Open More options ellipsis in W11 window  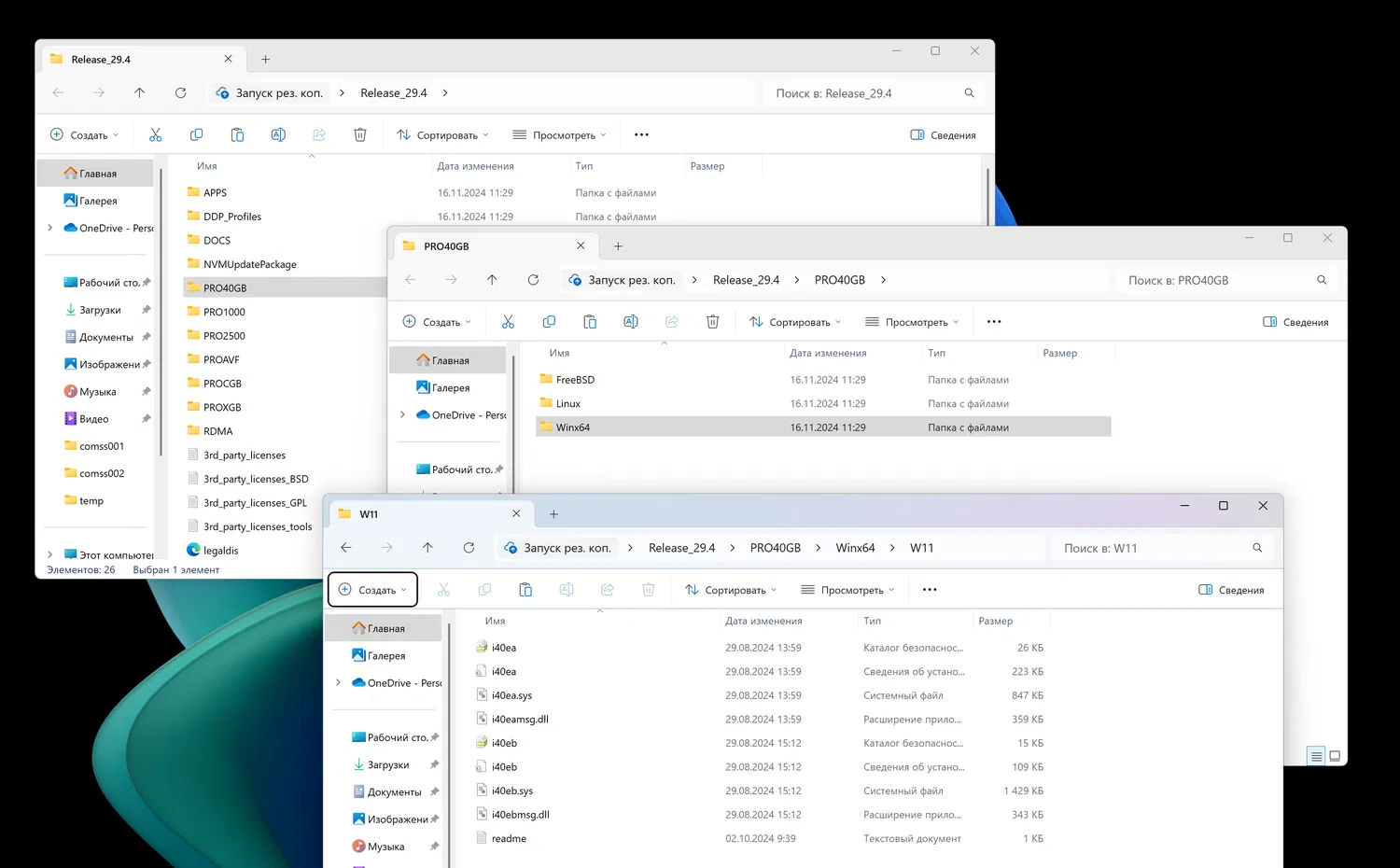click(x=930, y=590)
